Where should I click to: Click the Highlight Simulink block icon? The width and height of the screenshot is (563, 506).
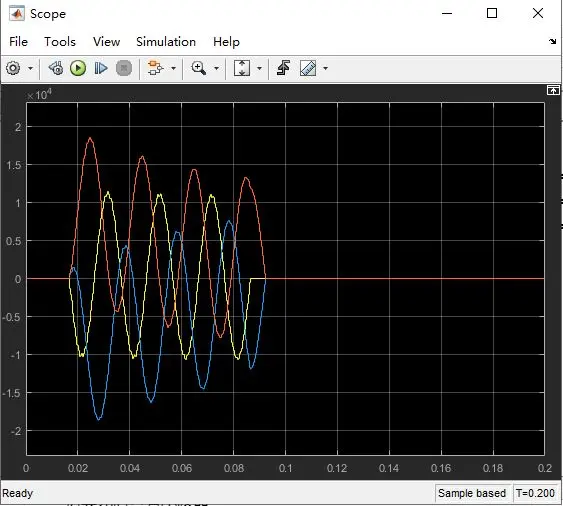point(155,68)
